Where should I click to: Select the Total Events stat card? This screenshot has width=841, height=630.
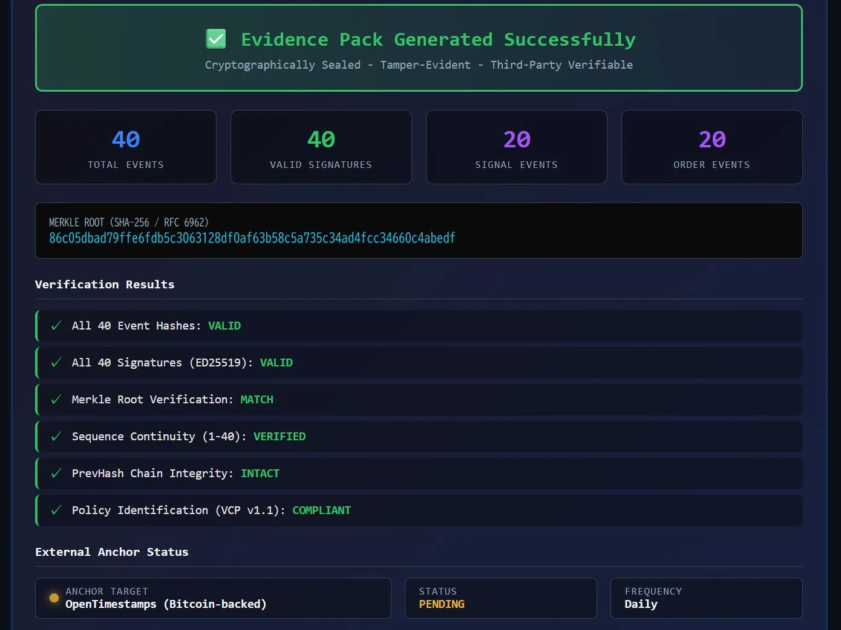[x=126, y=147]
